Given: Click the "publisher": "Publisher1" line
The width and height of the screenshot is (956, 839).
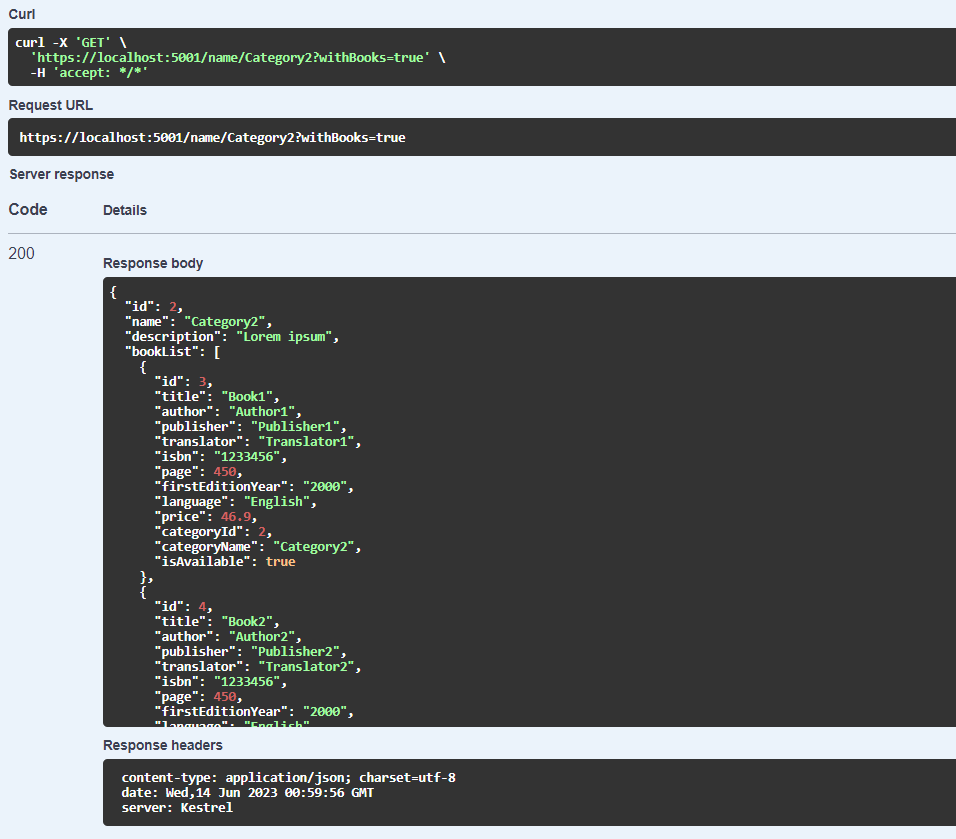Looking at the screenshot, I should [251, 427].
